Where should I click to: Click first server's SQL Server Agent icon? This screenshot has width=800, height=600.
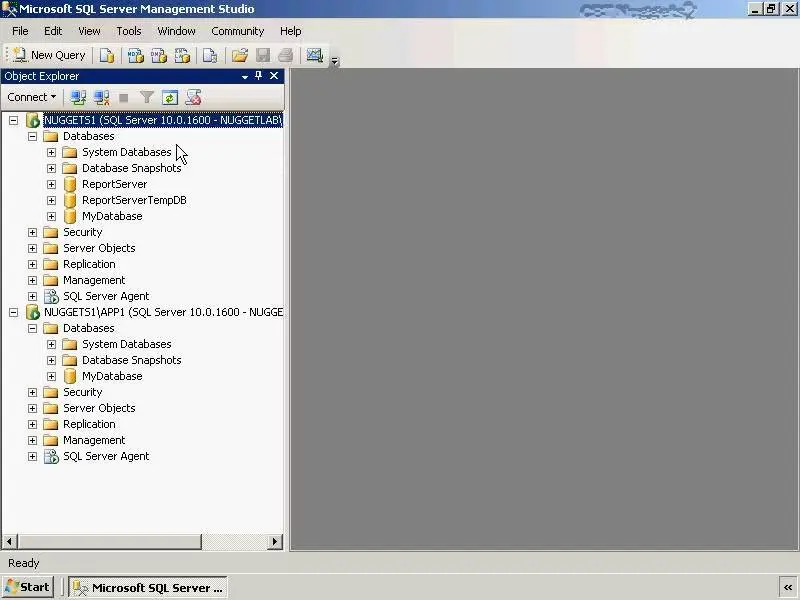(51, 296)
